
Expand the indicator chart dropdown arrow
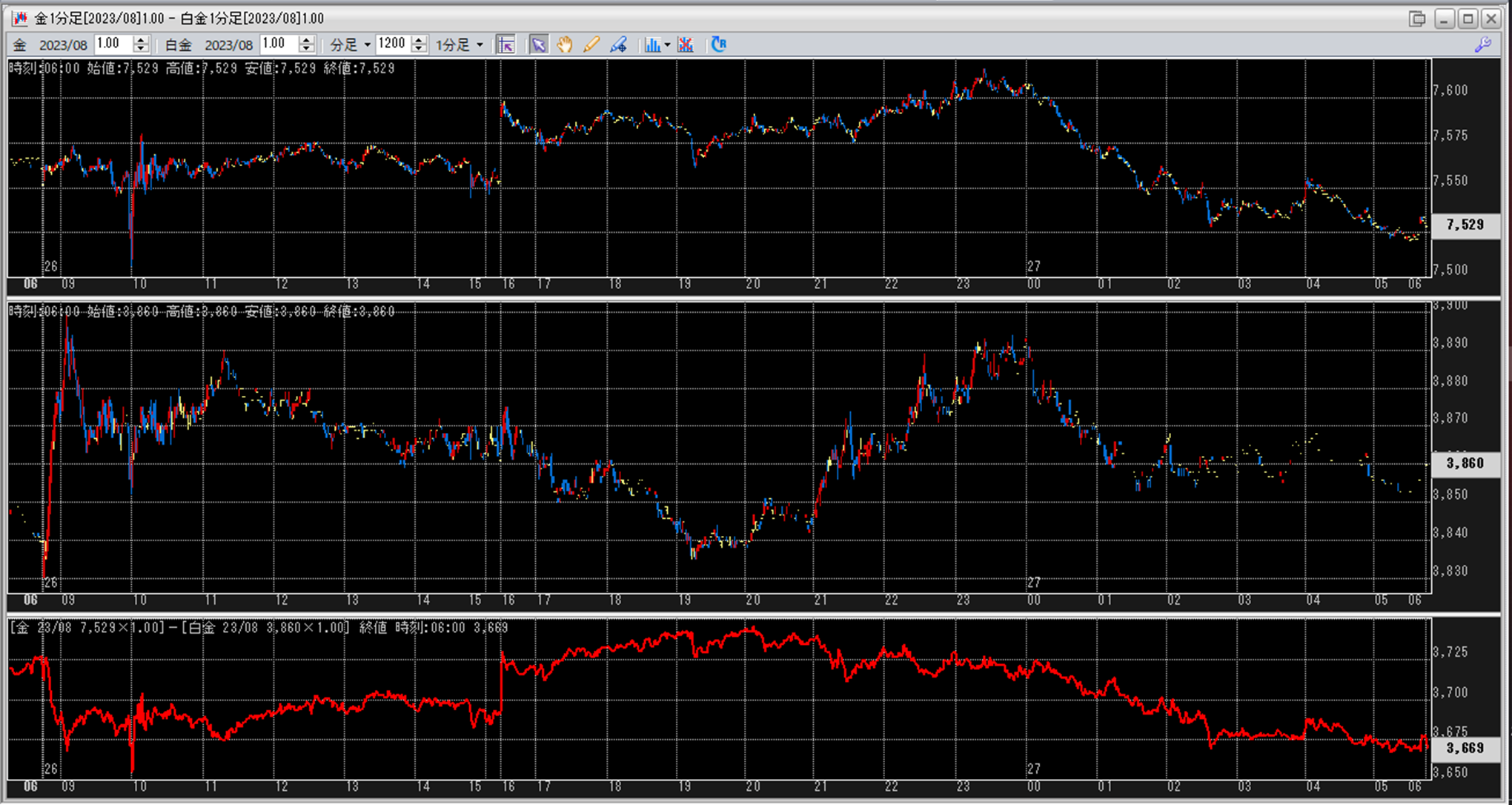667,44
